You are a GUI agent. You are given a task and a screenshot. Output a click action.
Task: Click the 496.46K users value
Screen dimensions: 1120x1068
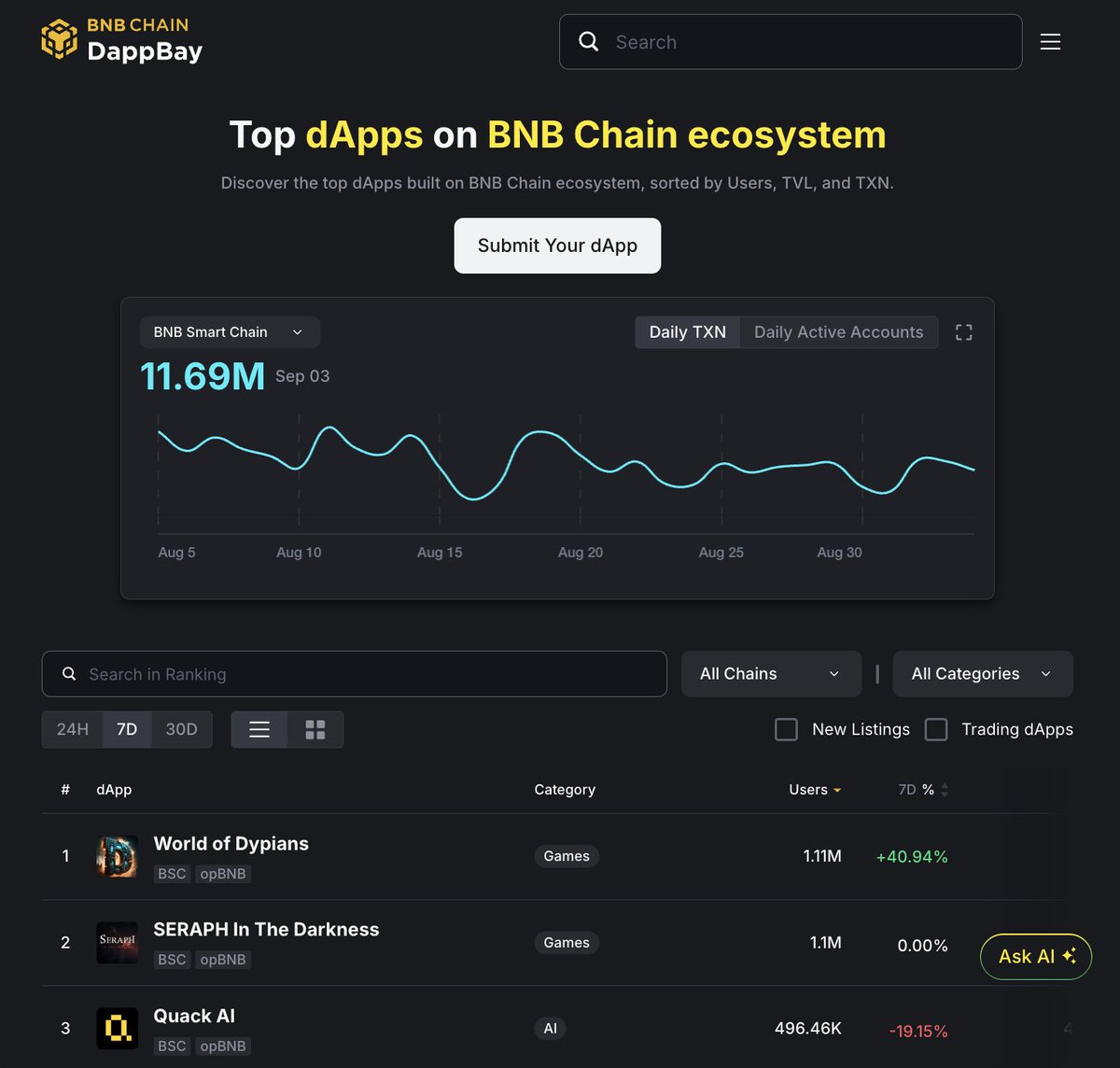808,1029
